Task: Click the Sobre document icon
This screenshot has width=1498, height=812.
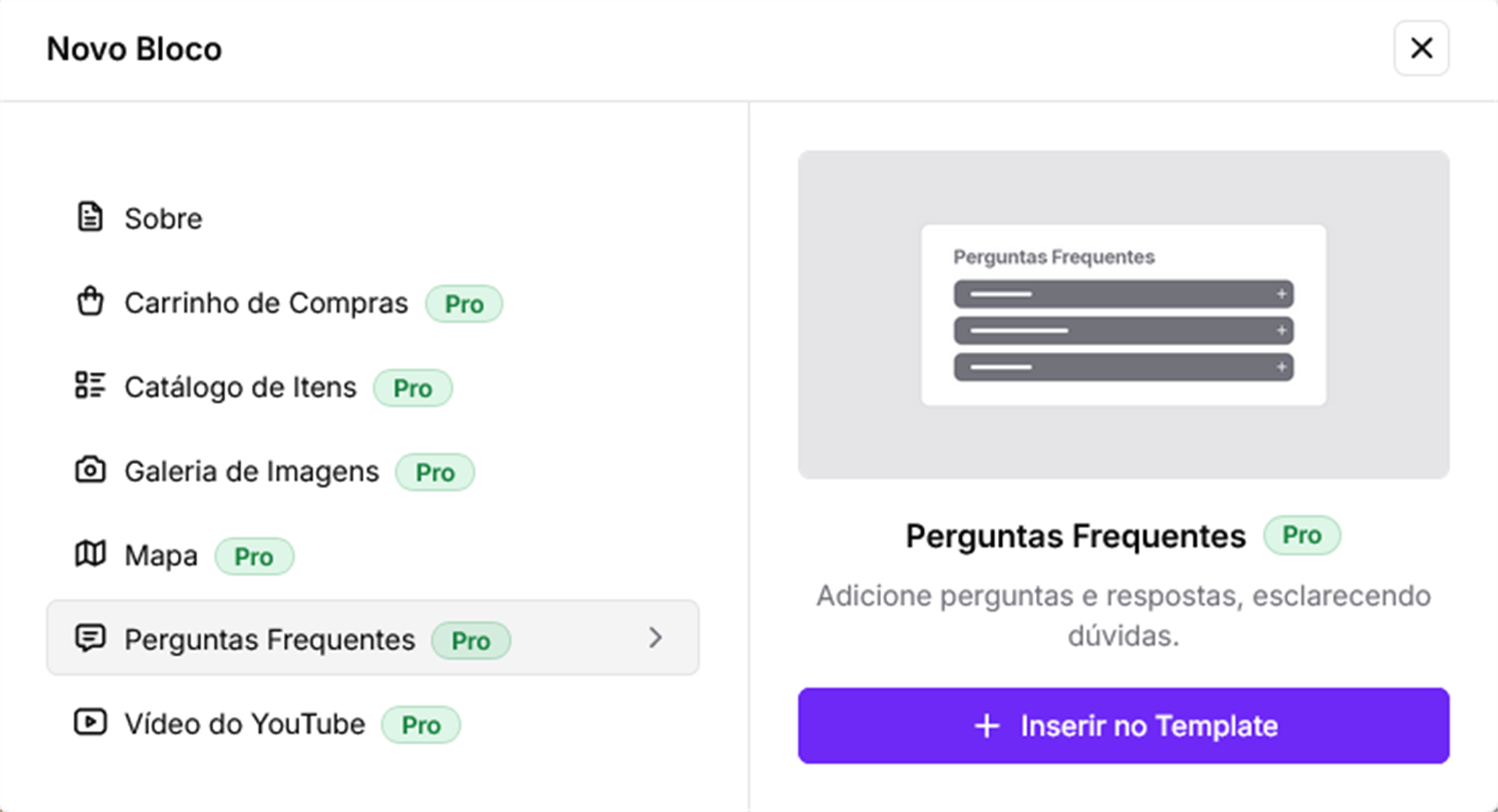Action: pyautogui.click(x=91, y=218)
